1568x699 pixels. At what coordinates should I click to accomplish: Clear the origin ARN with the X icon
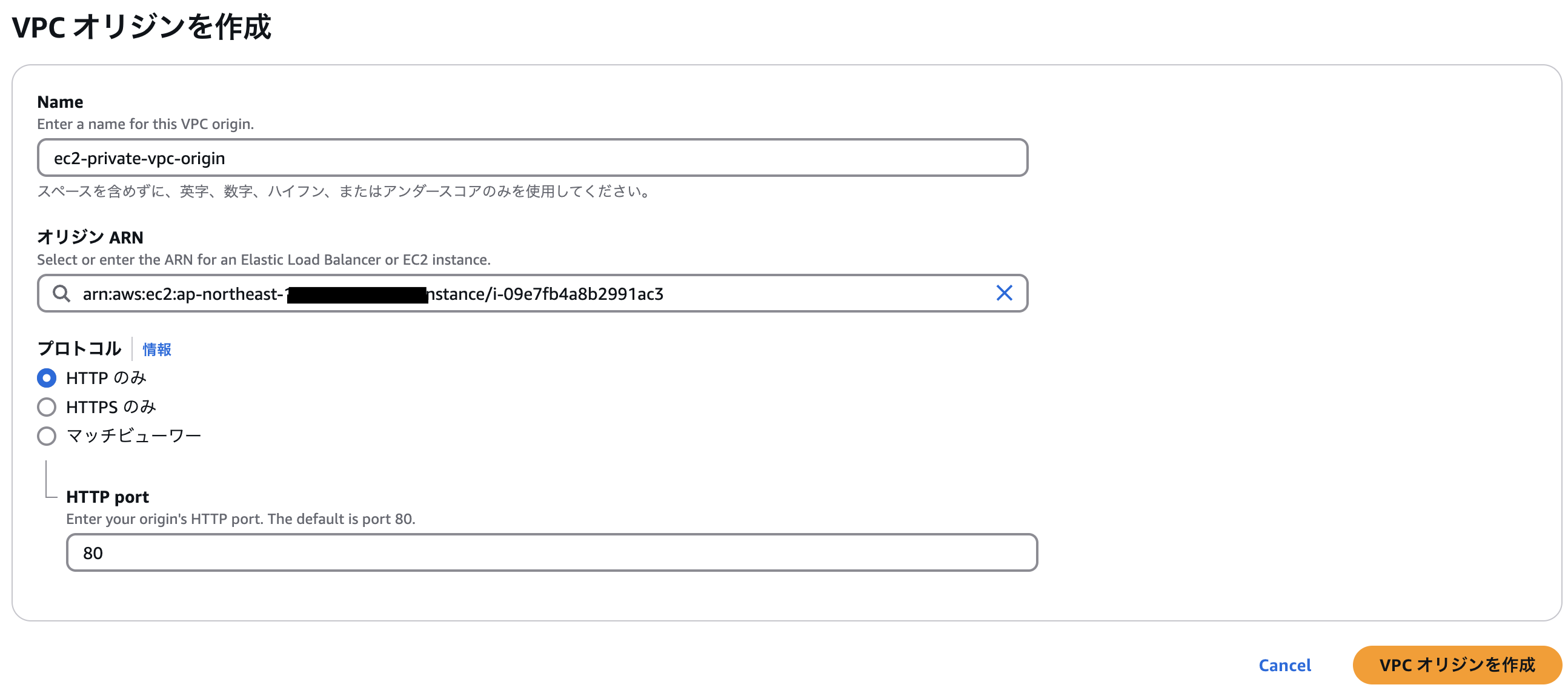(x=1004, y=293)
